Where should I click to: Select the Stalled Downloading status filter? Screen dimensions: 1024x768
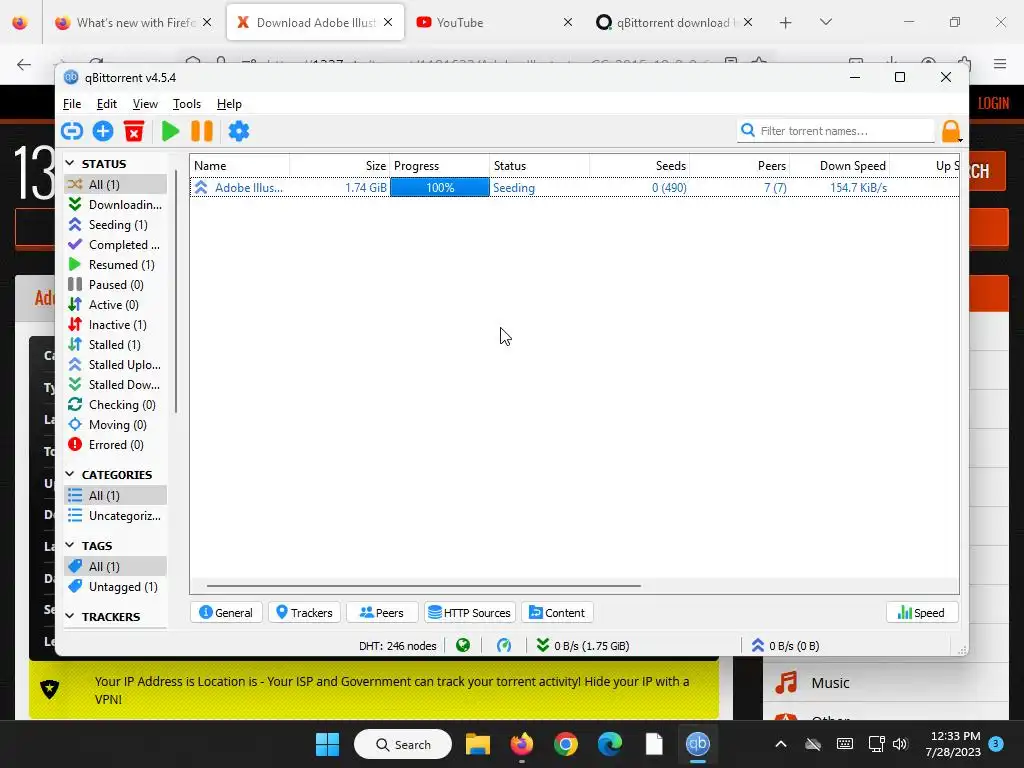click(116, 385)
